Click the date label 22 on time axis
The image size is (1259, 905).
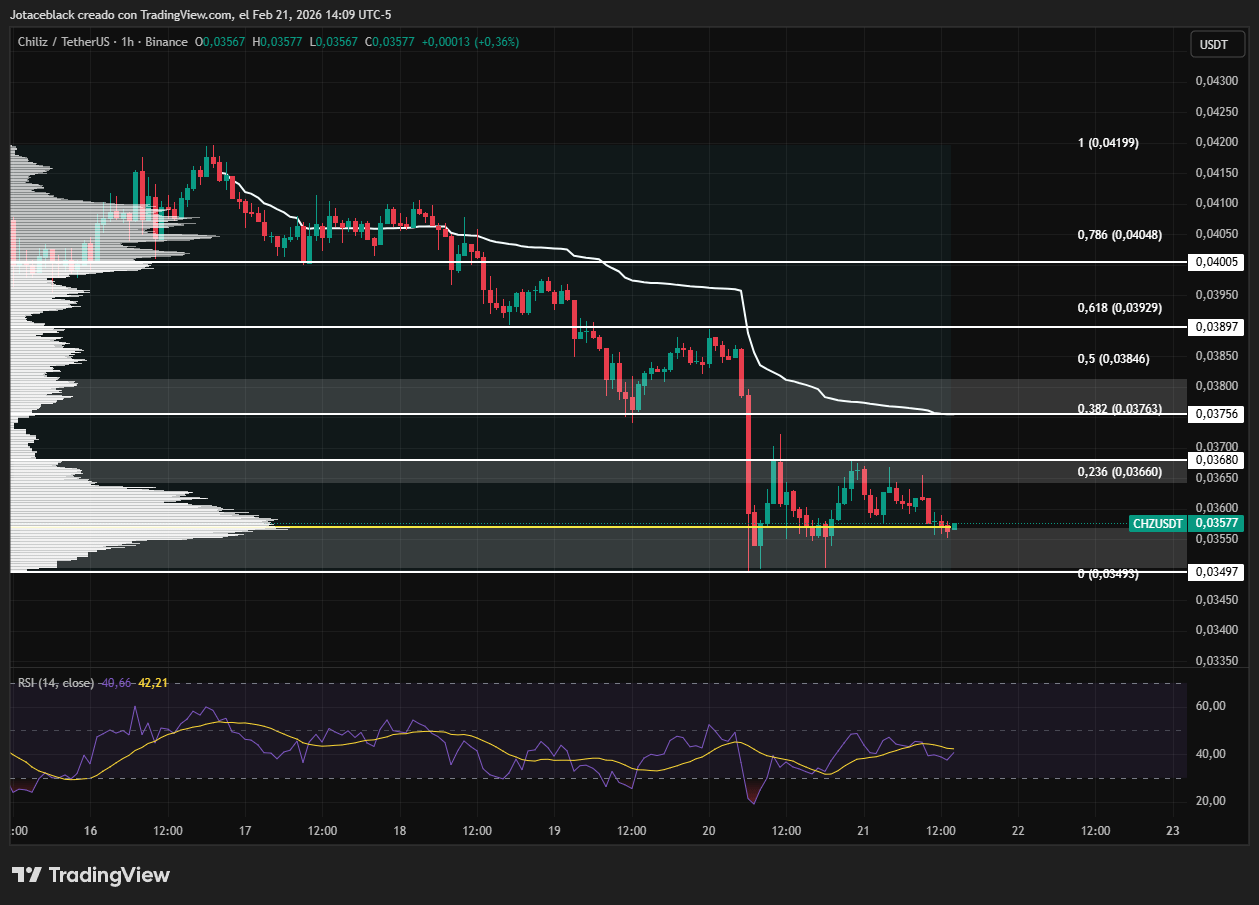click(x=1018, y=831)
